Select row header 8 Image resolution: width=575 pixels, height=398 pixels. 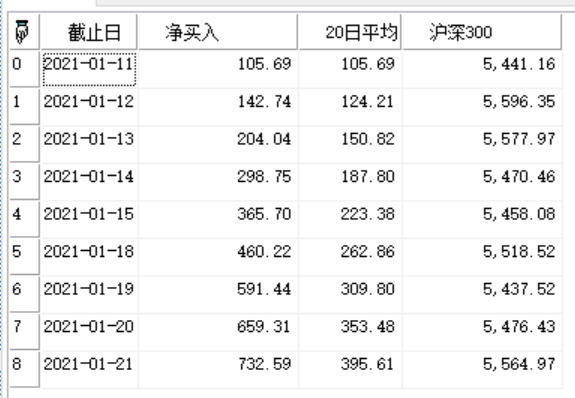pos(24,369)
